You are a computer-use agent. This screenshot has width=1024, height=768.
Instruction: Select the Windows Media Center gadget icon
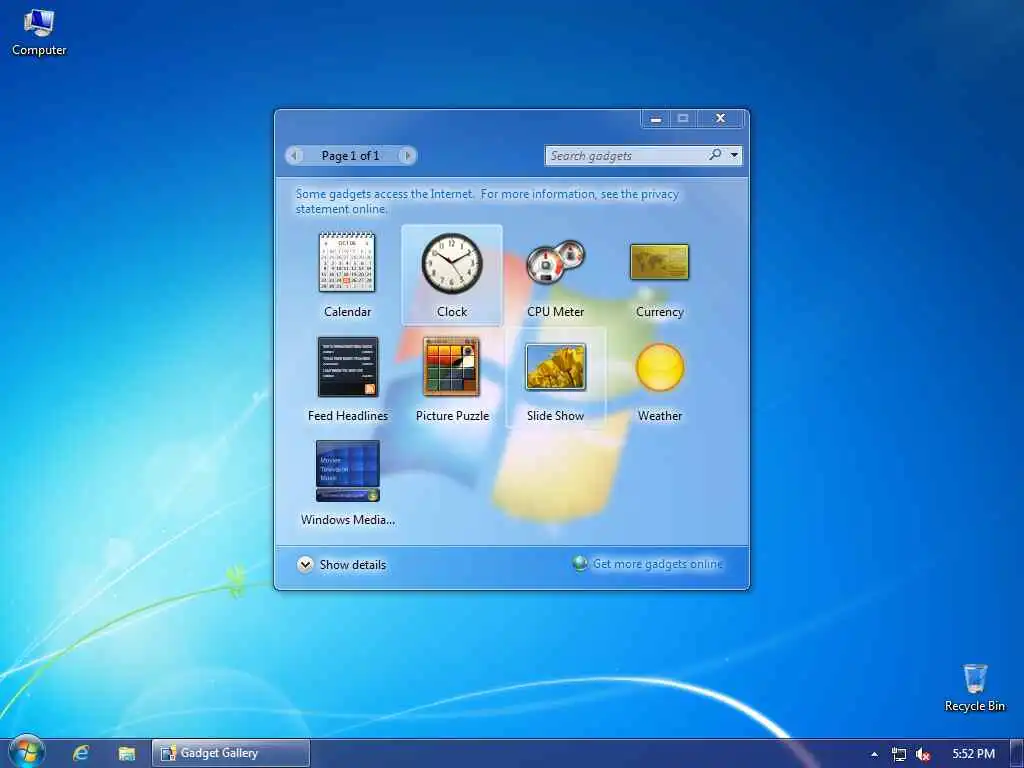pyautogui.click(x=347, y=471)
